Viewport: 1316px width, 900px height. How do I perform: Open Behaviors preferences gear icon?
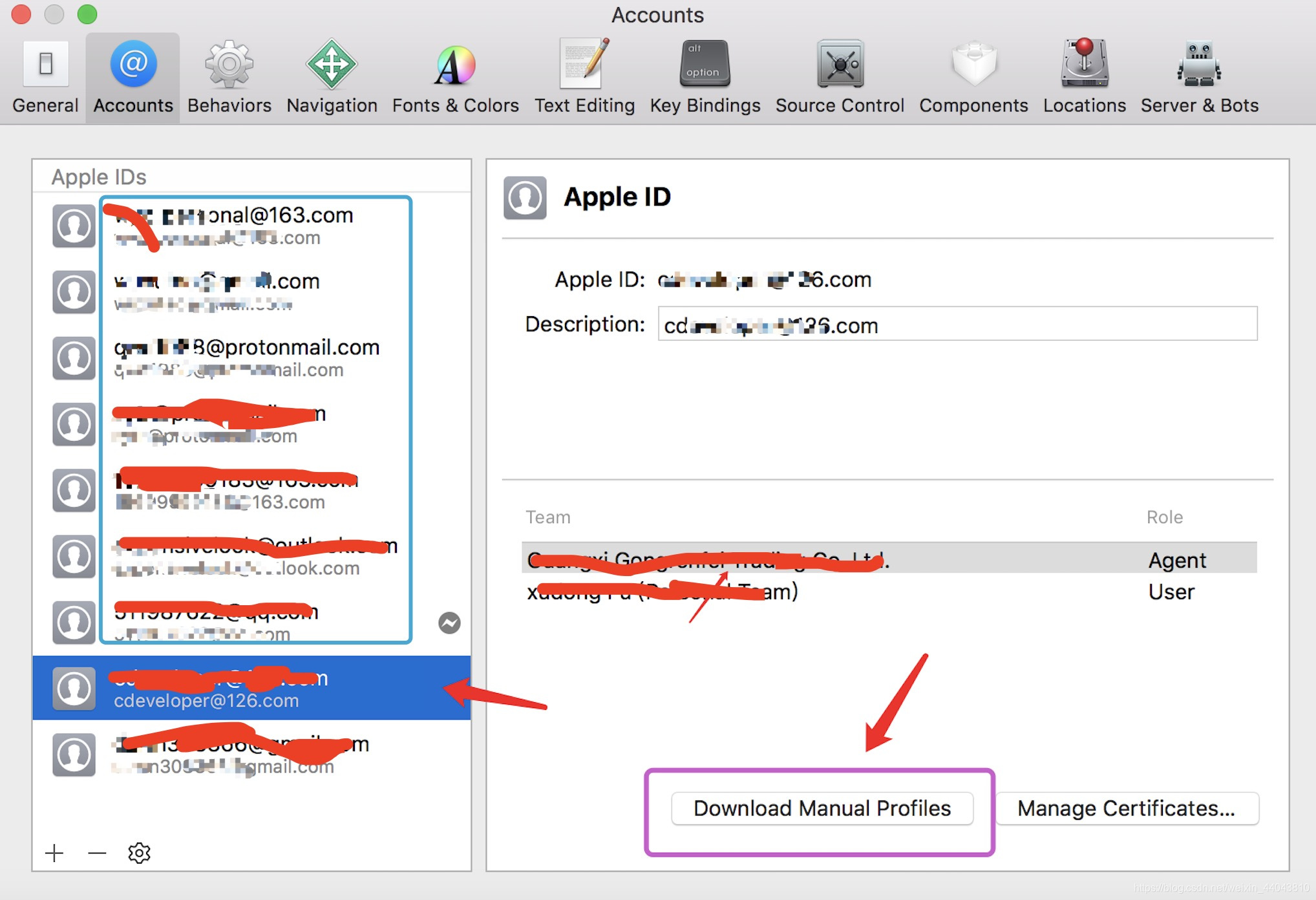pyautogui.click(x=229, y=78)
